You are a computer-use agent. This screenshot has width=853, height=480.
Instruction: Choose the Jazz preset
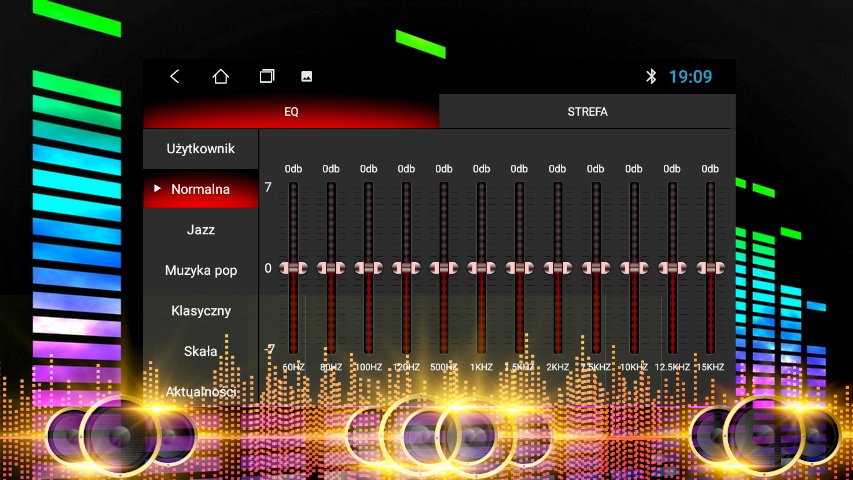(x=200, y=230)
